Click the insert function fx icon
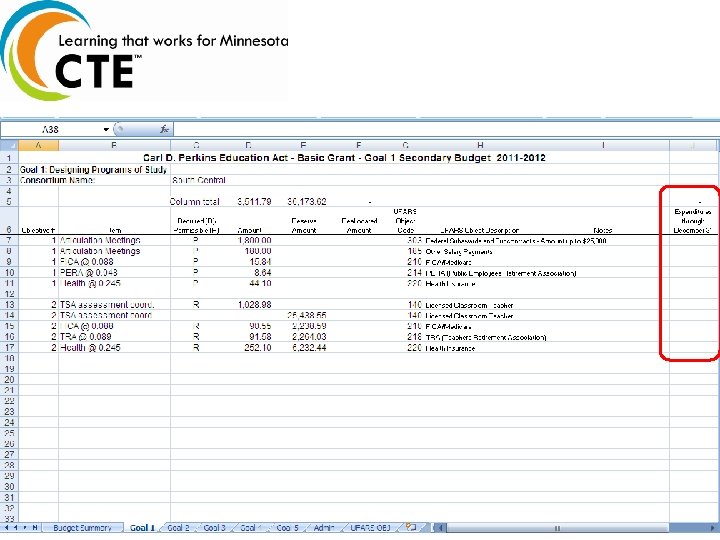Image resolution: width=720 pixels, height=540 pixels. 164,129
